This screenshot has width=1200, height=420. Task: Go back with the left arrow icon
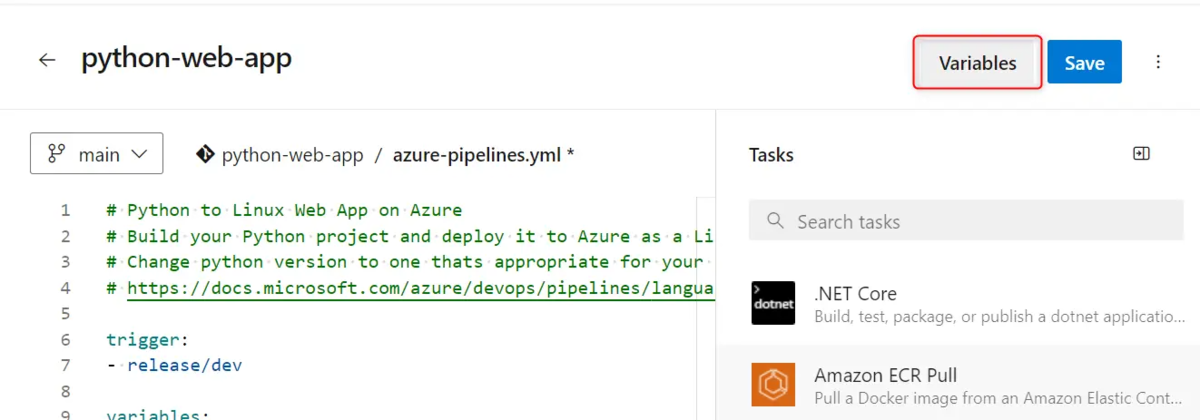(x=47, y=60)
